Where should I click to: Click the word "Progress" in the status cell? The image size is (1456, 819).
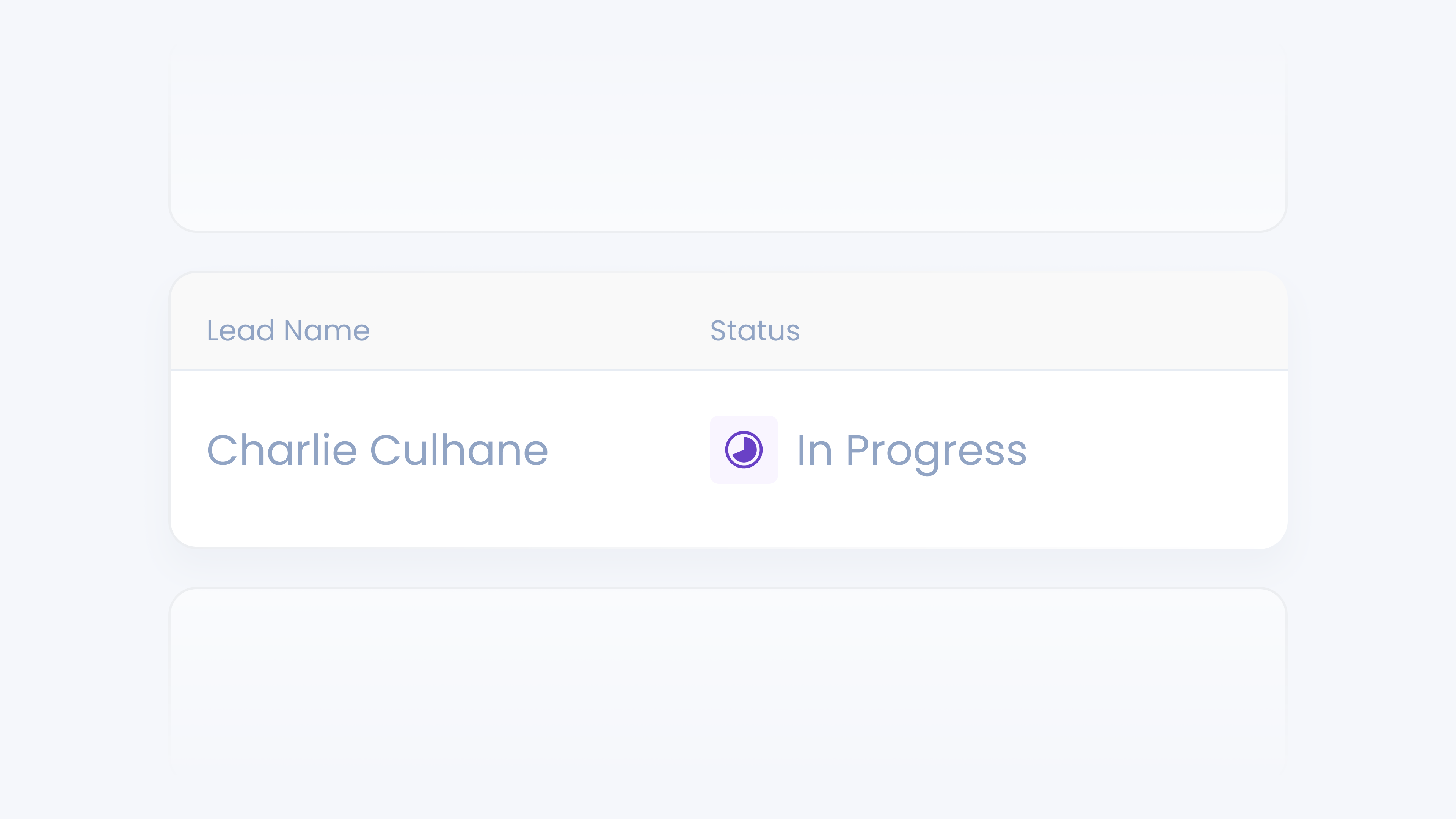(x=936, y=450)
